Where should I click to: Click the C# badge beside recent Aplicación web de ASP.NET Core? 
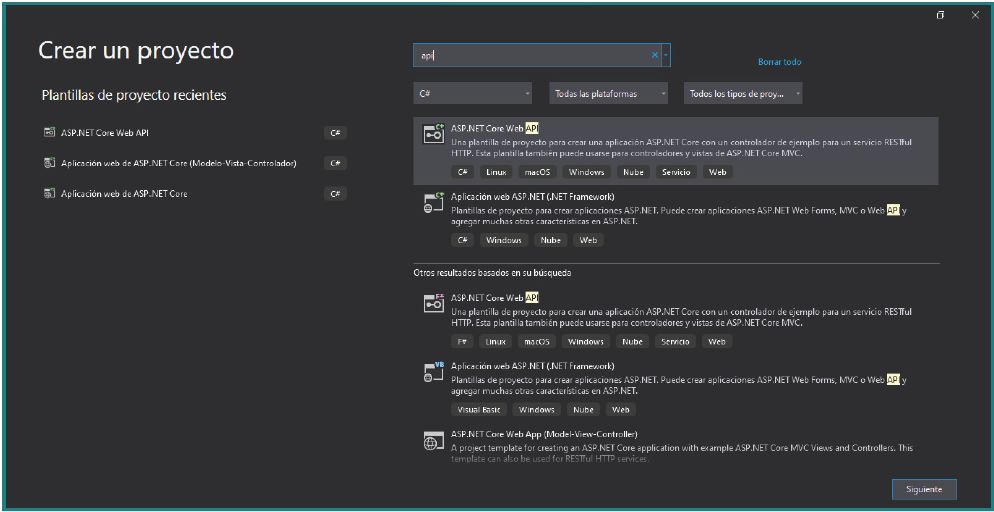point(335,193)
